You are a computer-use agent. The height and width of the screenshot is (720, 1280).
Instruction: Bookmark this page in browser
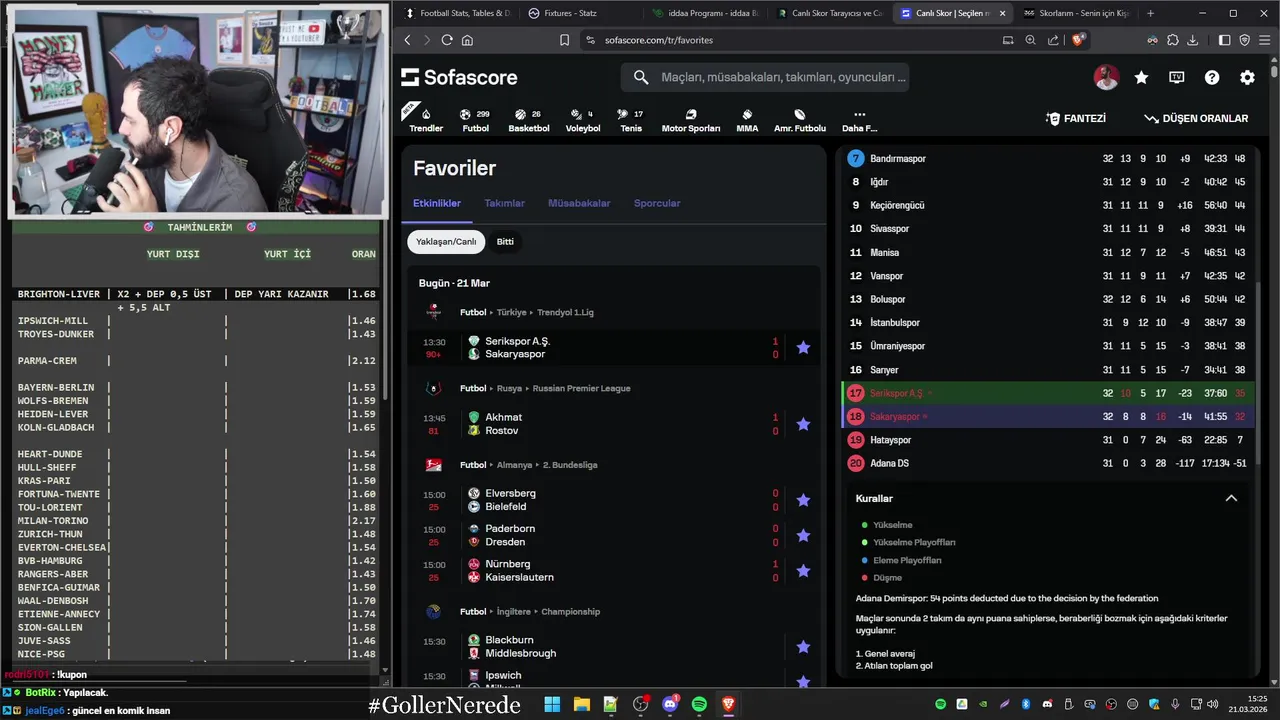(x=564, y=40)
